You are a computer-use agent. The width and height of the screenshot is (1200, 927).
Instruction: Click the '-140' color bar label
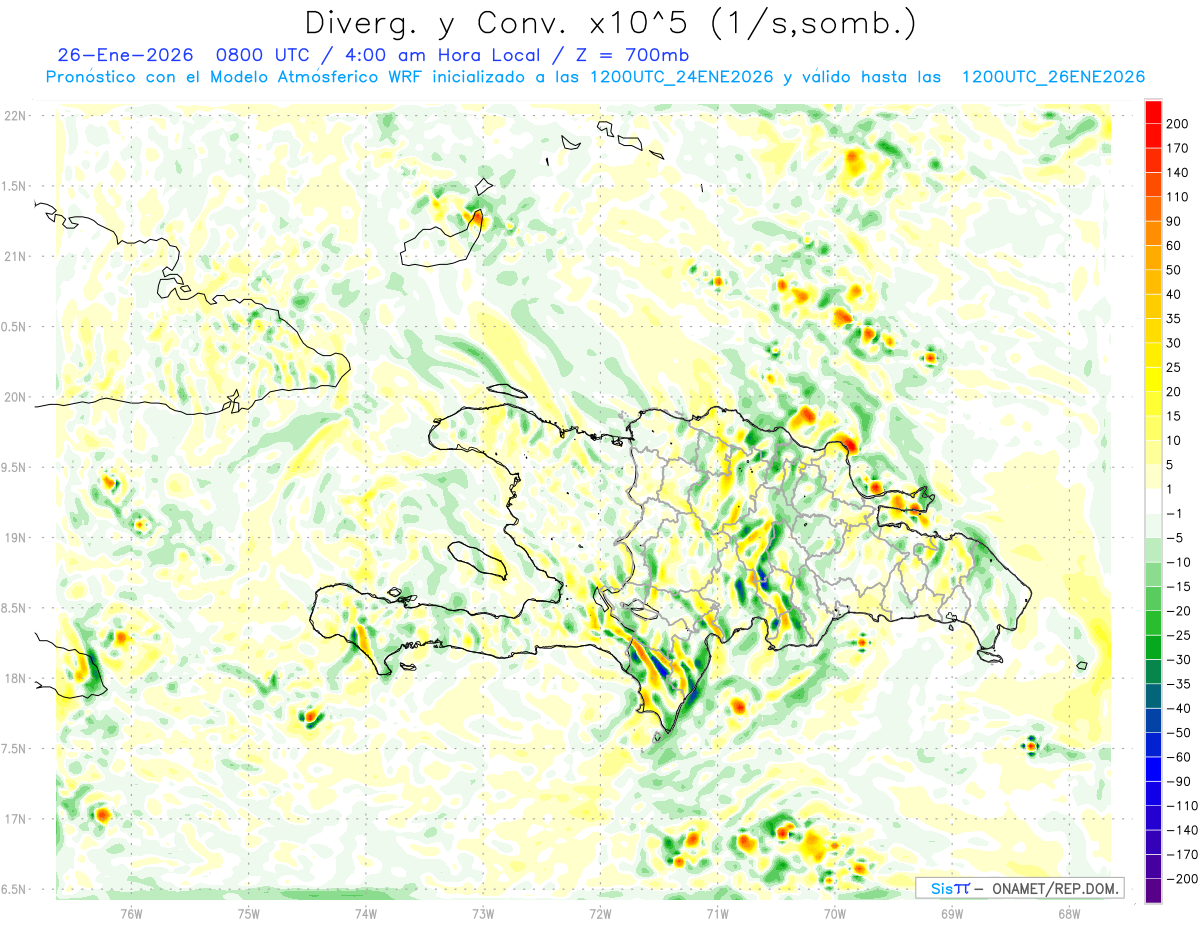tap(1180, 830)
